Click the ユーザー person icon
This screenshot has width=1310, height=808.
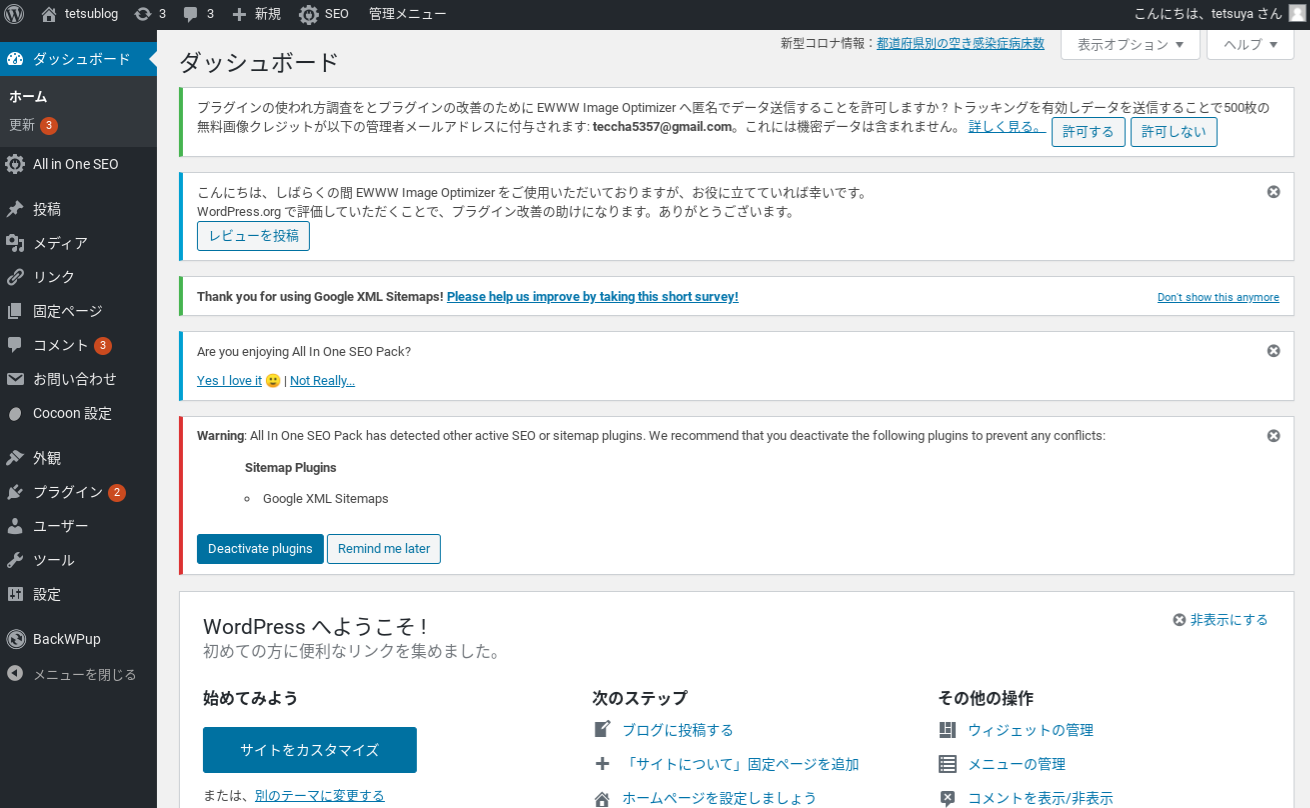pos(15,526)
